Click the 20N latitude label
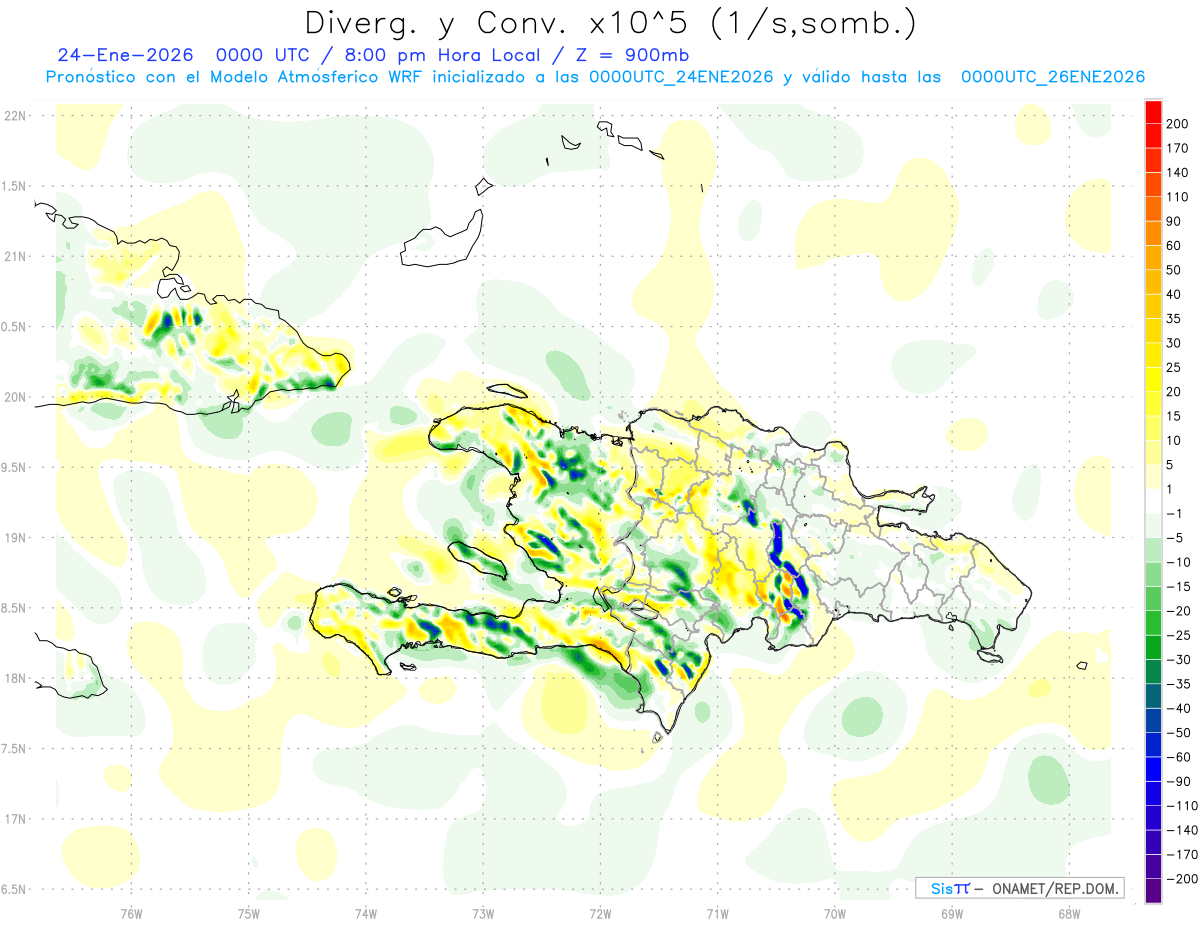This screenshot has width=1200, height=927. (14, 397)
